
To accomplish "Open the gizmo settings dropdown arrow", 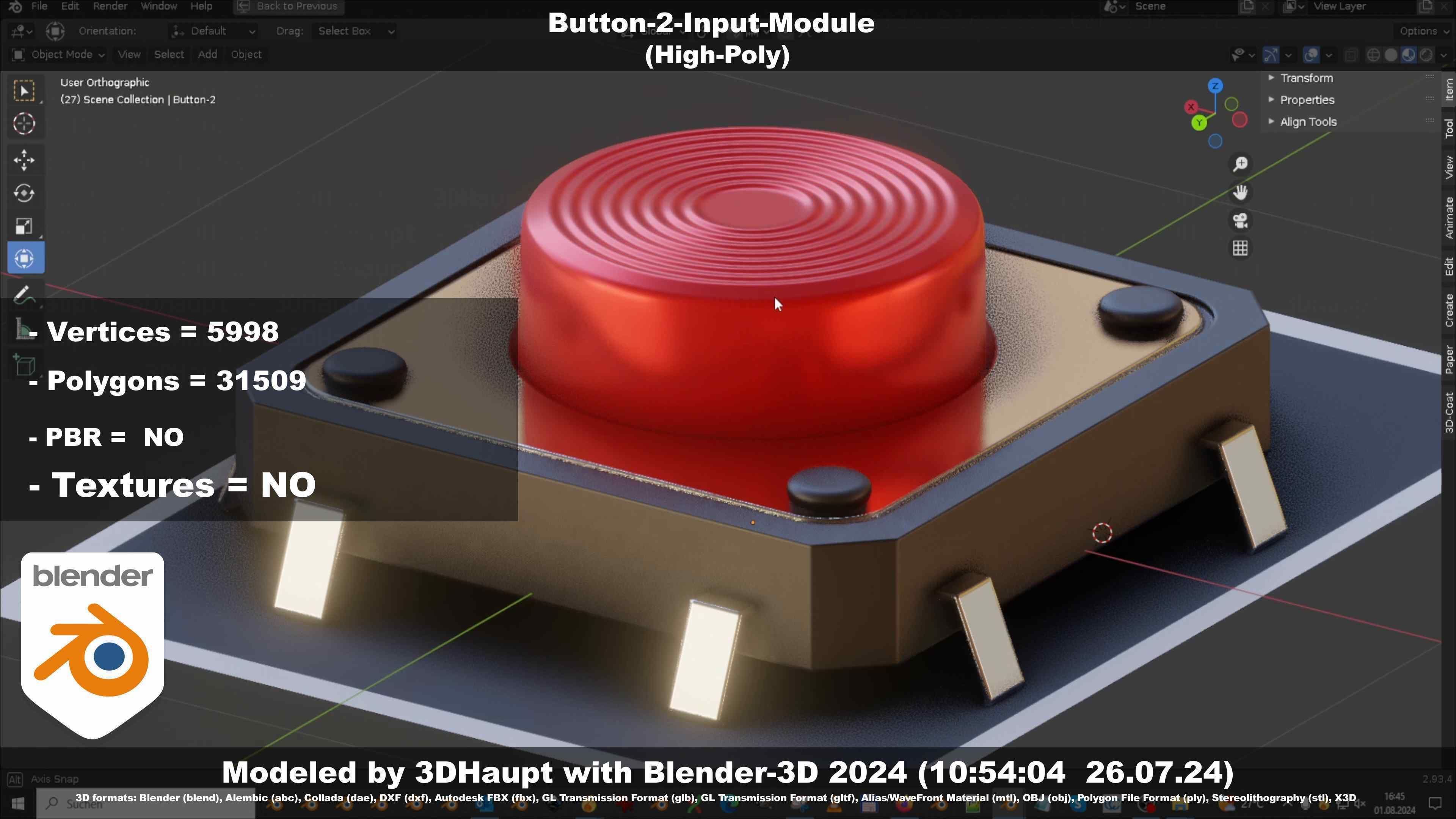I will (x=1289, y=55).
